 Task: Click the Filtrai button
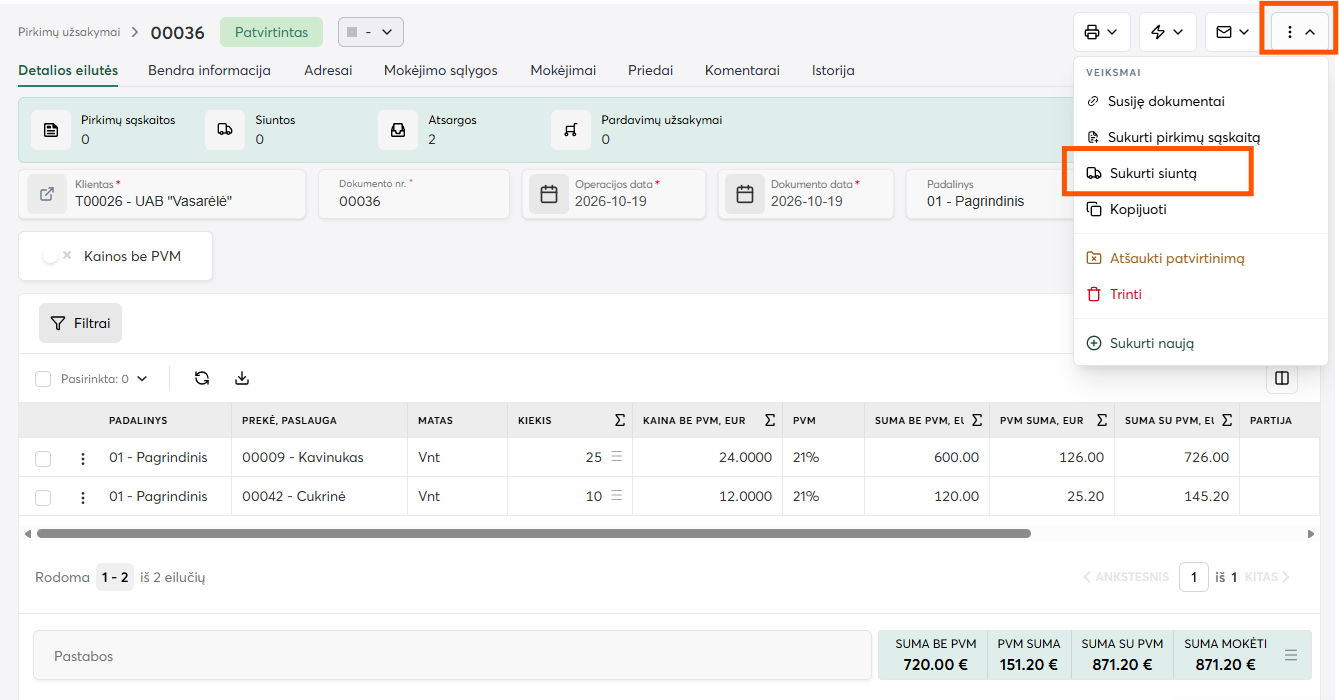[x=80, y=323]
